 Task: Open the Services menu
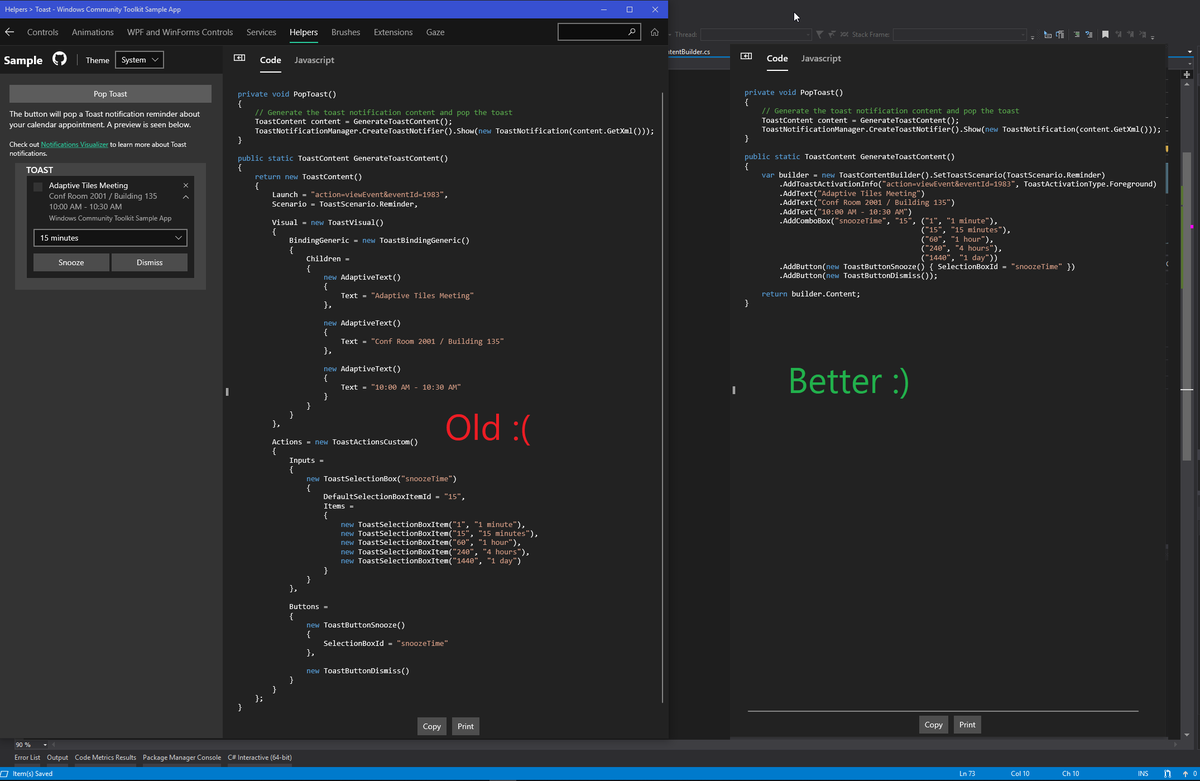261,32
